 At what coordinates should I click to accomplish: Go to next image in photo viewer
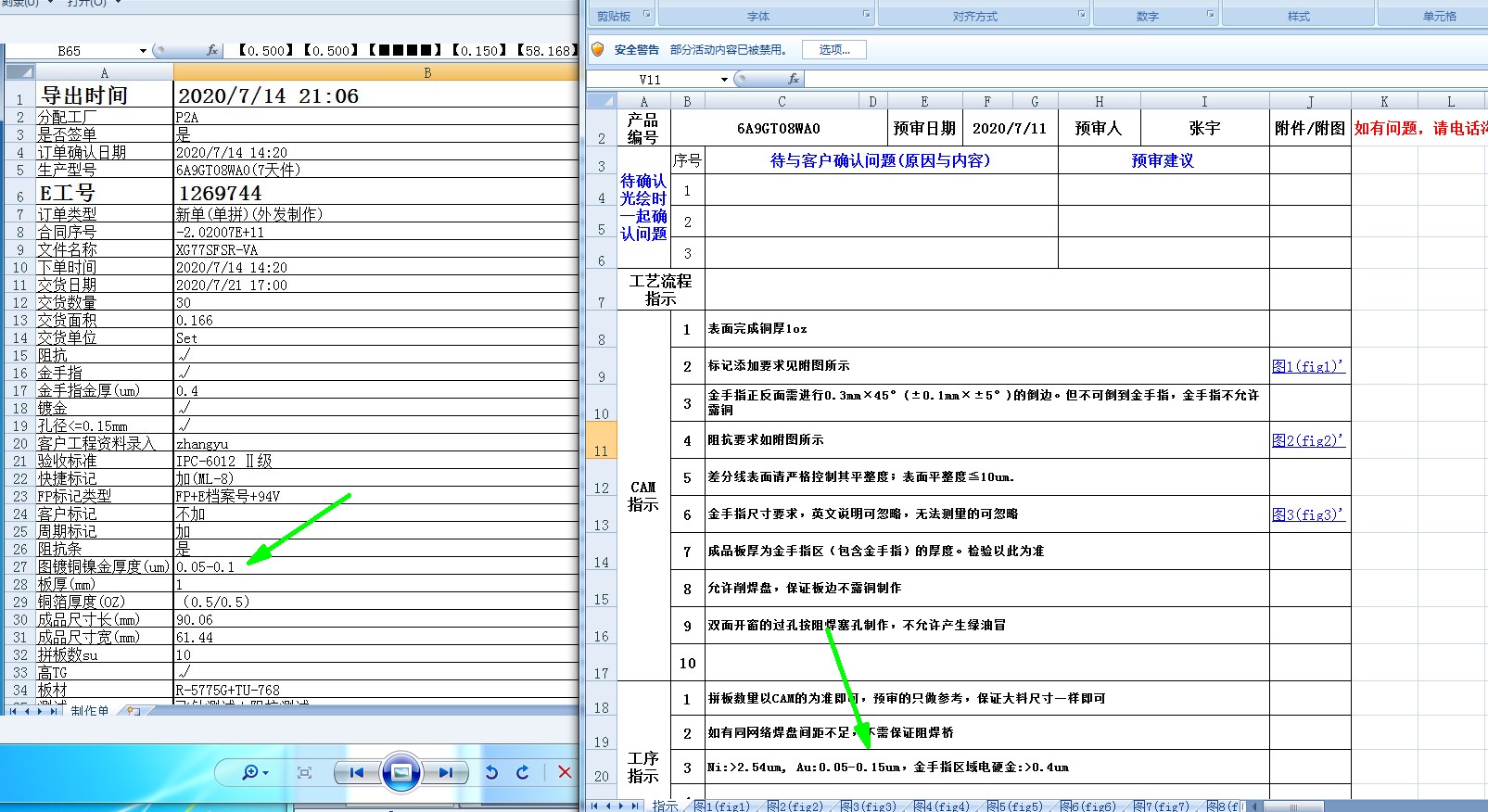point(445,772)
